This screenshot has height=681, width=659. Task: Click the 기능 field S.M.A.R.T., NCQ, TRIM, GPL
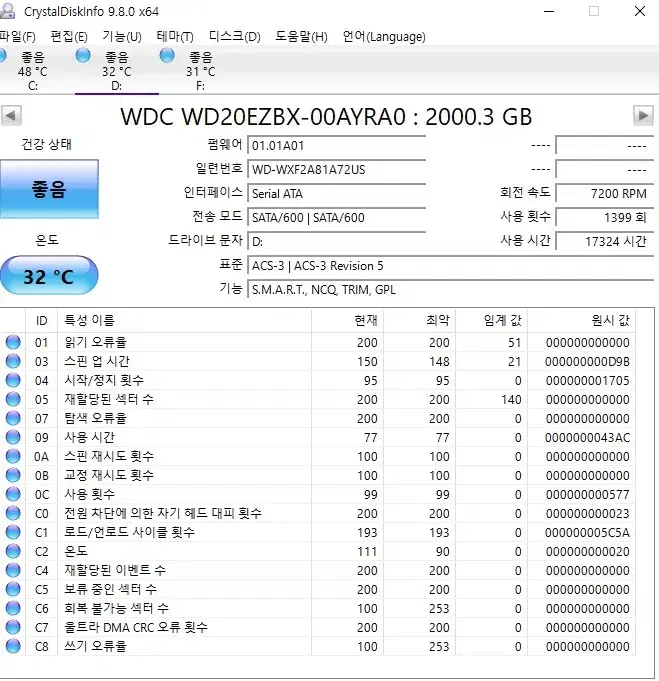point(450,290)
